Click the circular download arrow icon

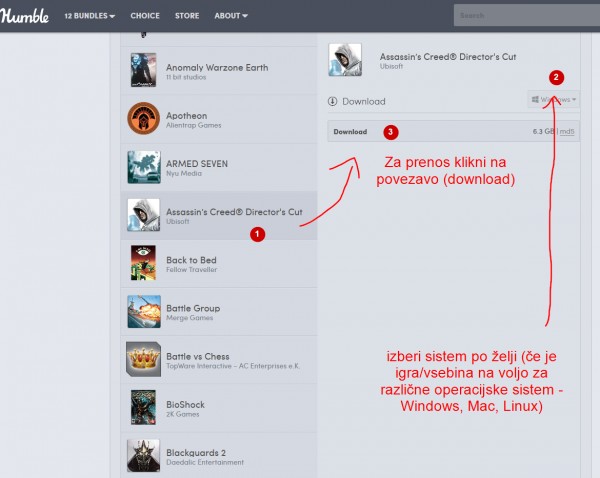click(x=333, y=101)
